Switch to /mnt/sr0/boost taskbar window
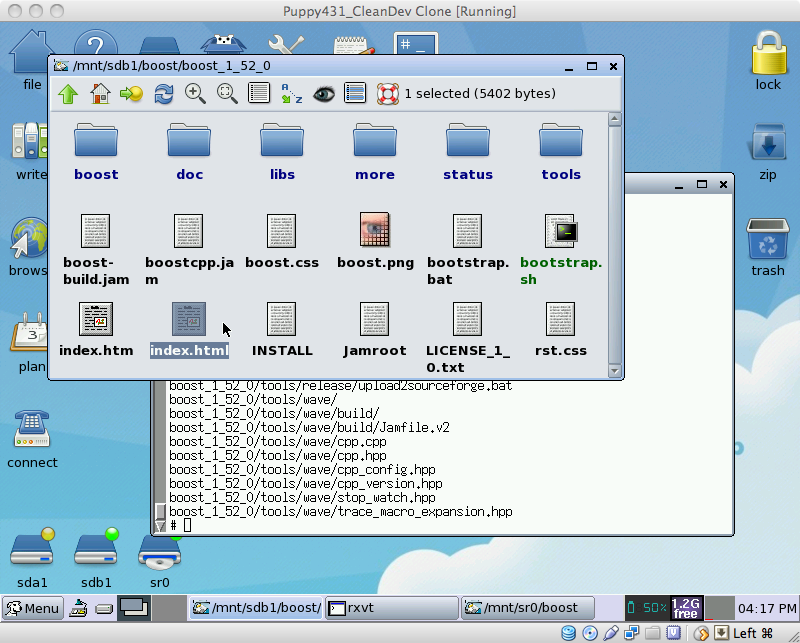 tap(530, 607)
